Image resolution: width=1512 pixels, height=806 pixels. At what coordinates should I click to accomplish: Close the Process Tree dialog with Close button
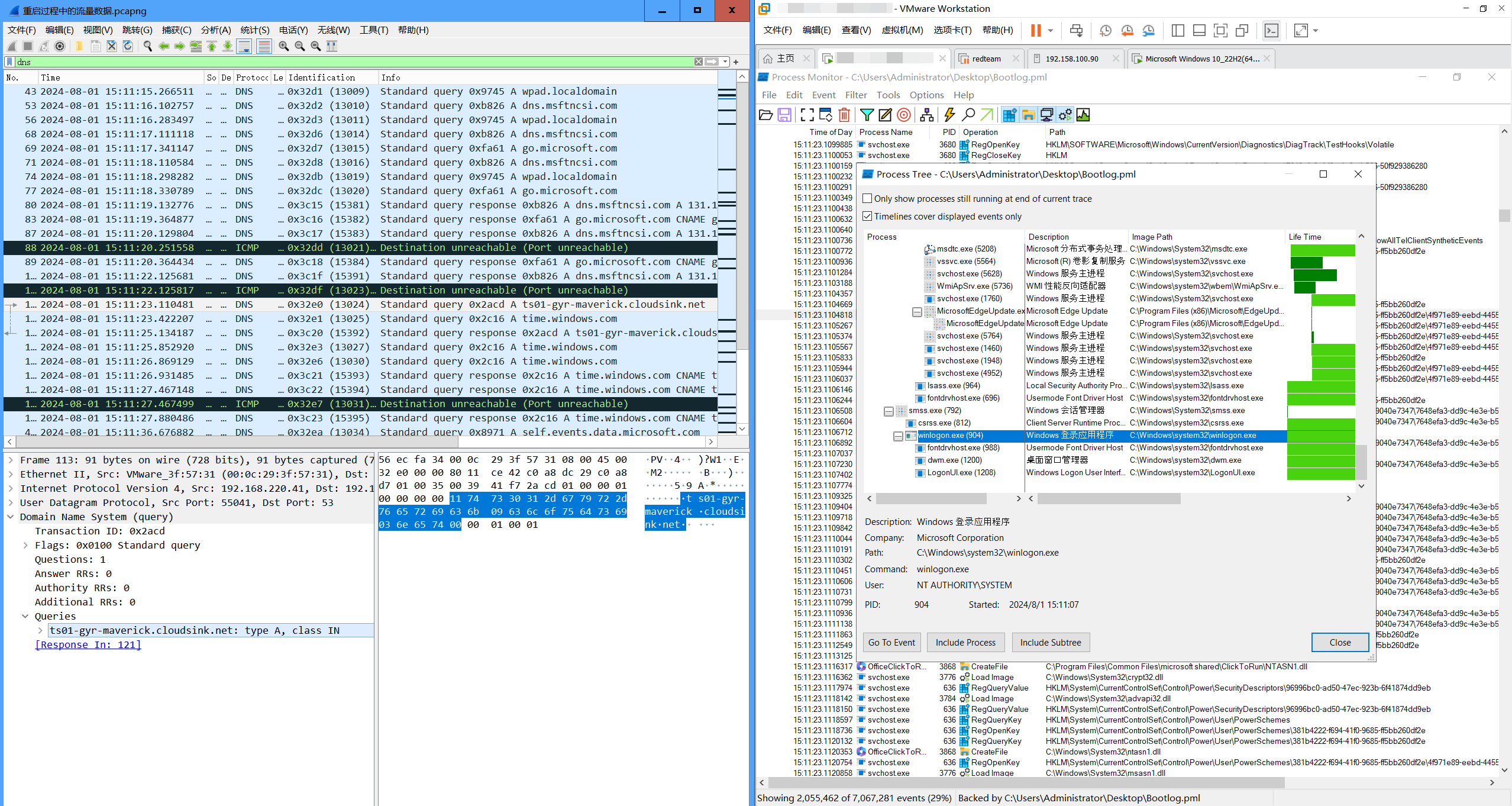pyautogui.click(x=1340, y=643)
